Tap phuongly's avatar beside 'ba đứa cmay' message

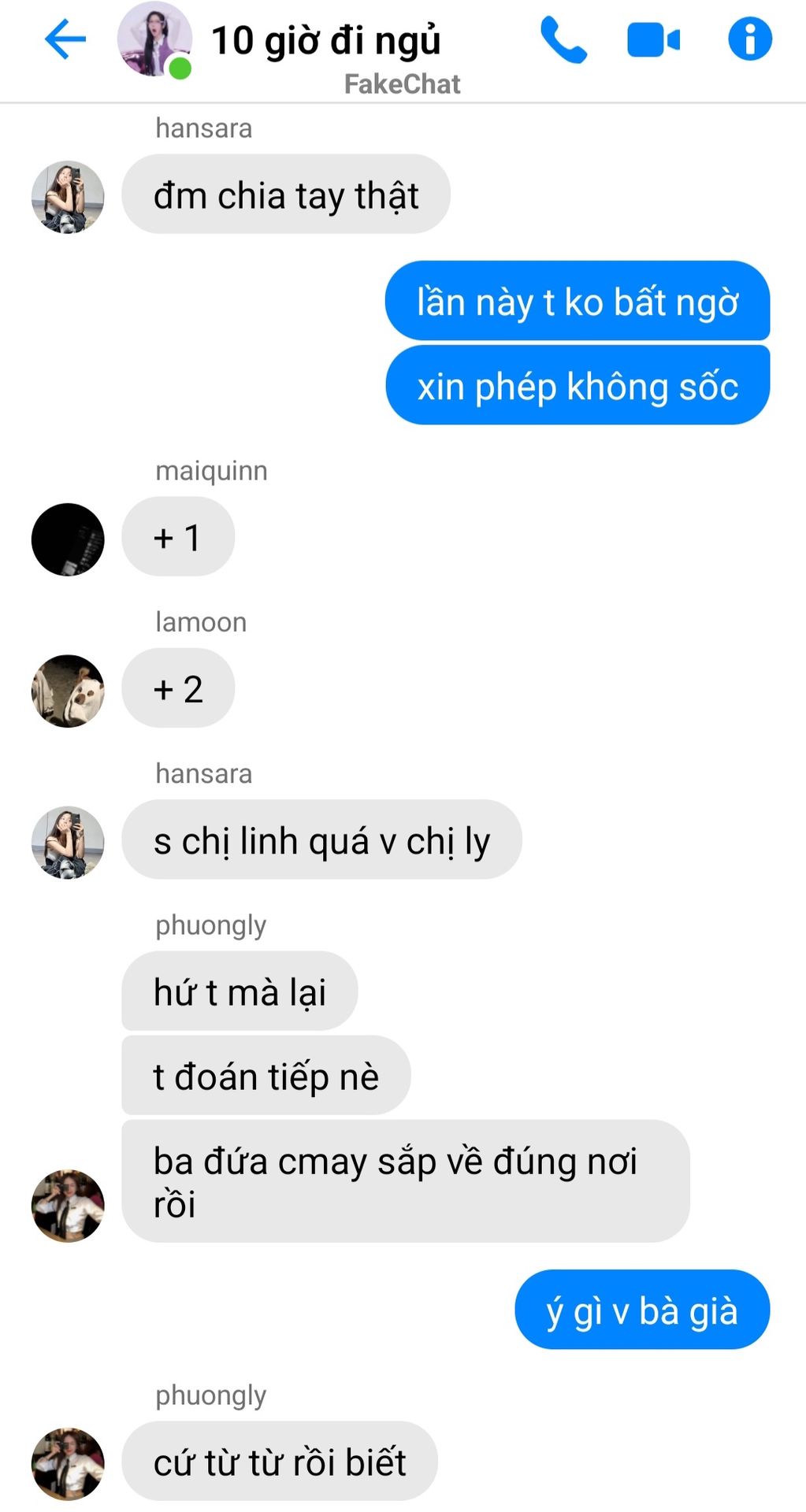(x=68, y=1206)
